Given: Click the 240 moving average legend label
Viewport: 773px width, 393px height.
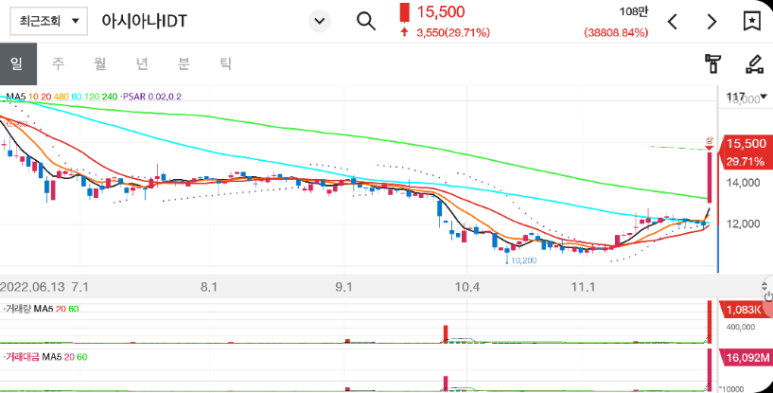Looking at the screenshot, I should 110,97.
